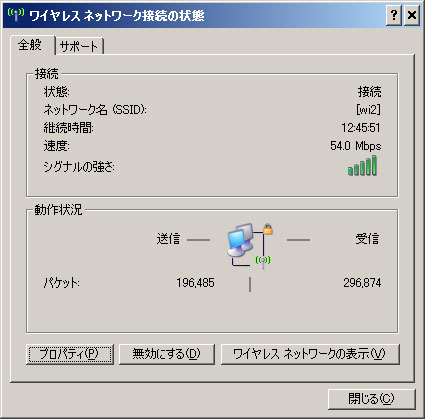Click the 閉じる(C) button

click(x=371, y=399)
